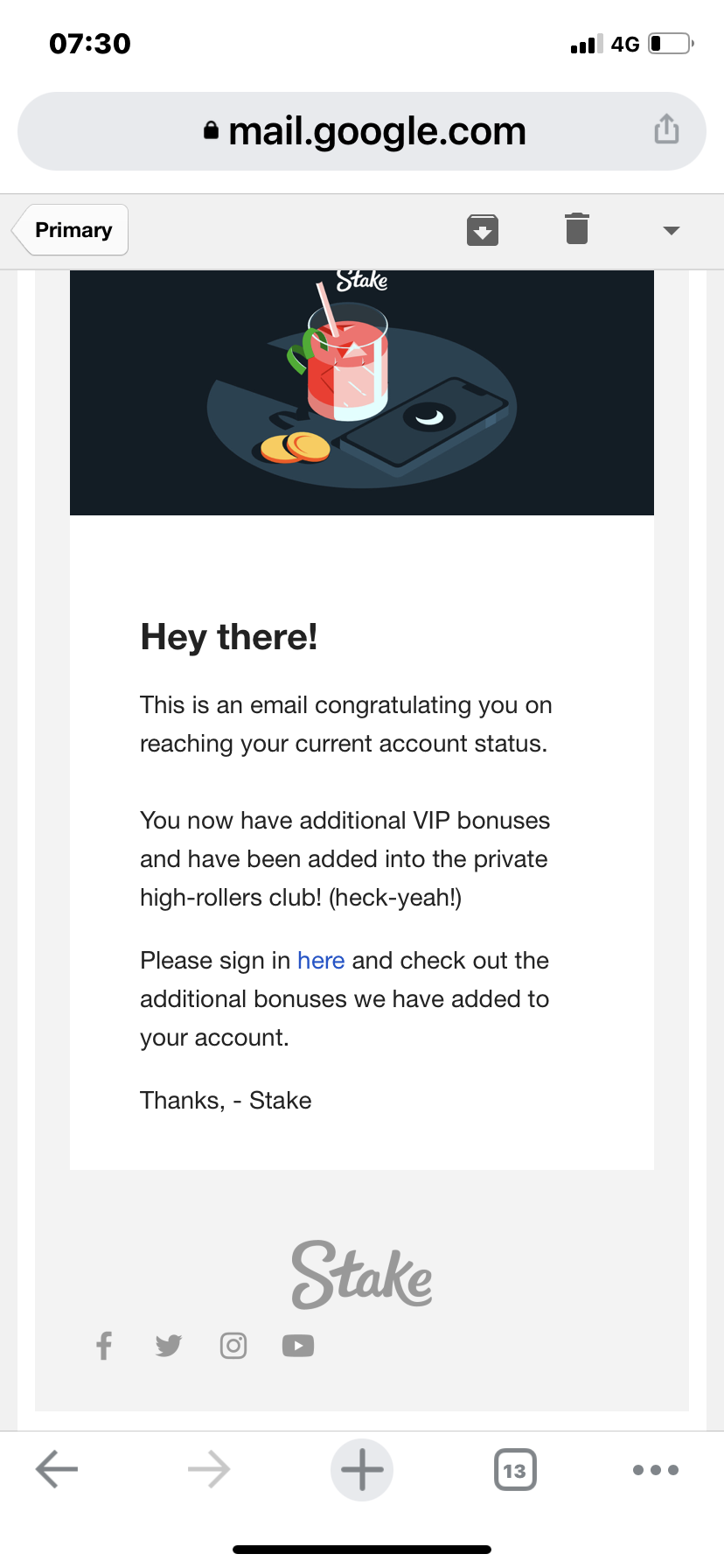Viewport: 724px width, 1568px height.
Task: Tap the lock icon beside URL
Action: [211, 130]
